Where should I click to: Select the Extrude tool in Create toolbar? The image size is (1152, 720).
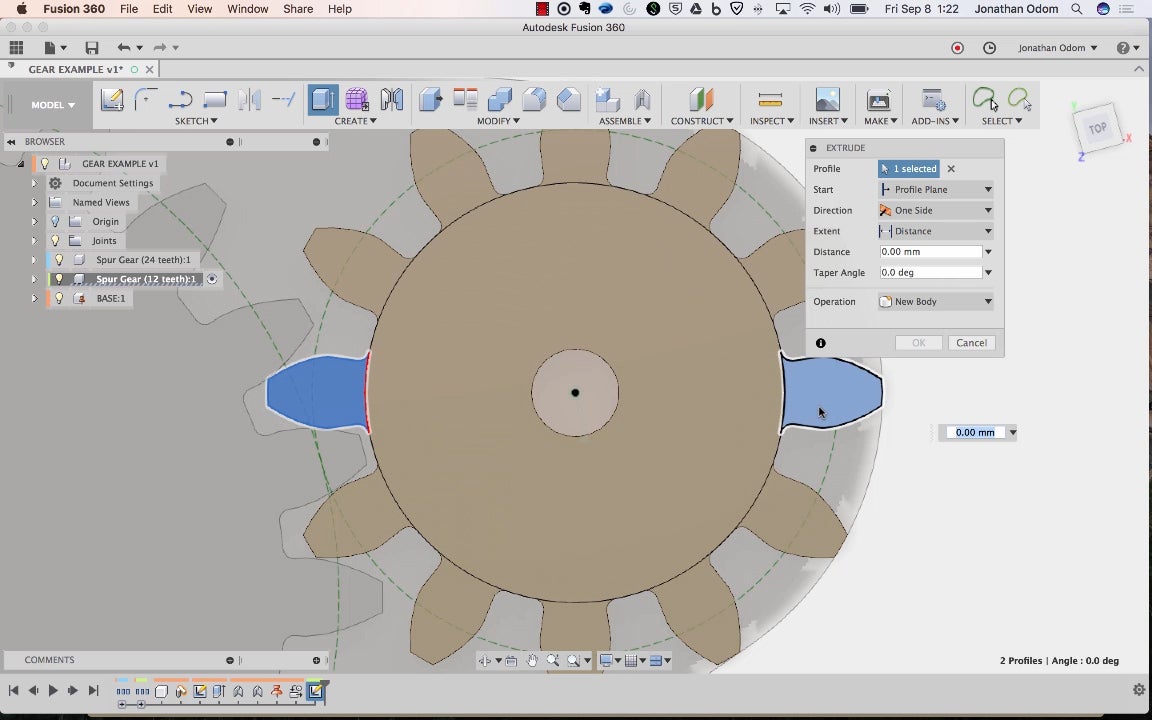click(322, 100)
